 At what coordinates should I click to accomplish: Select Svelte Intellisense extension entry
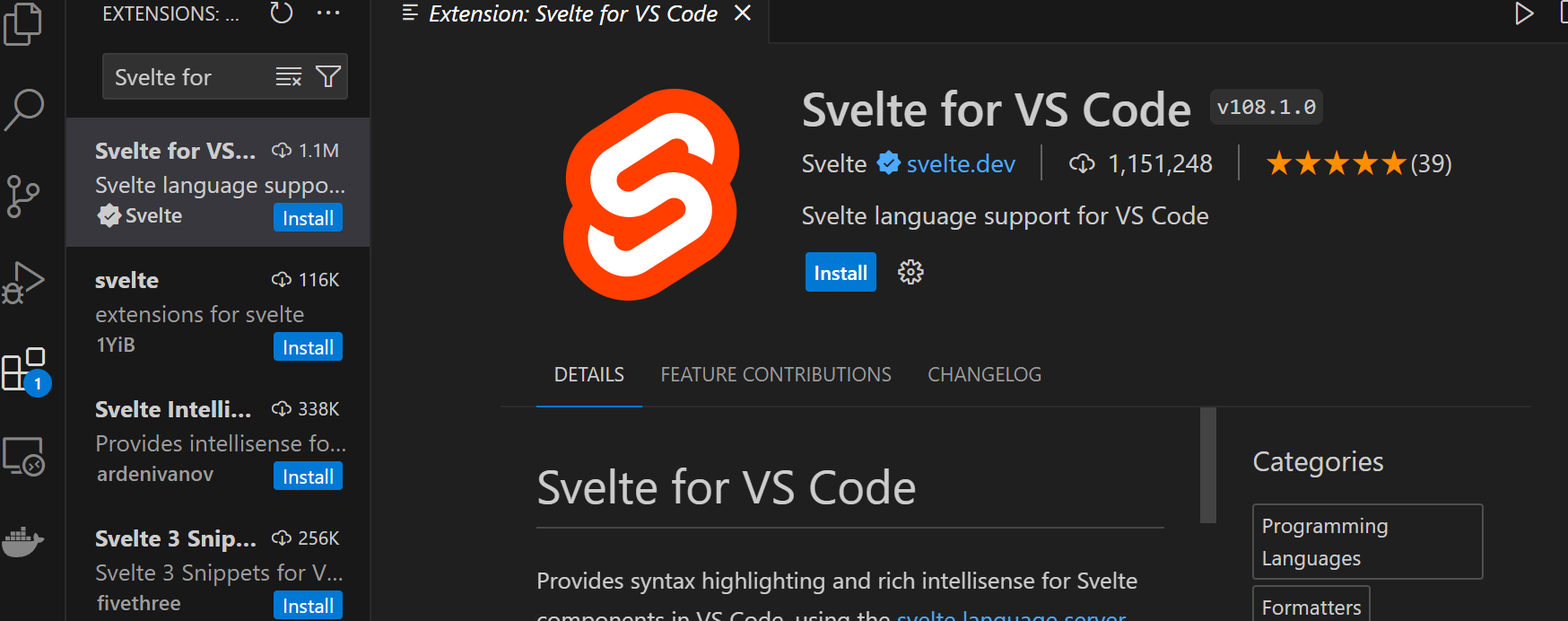point(218,441)
